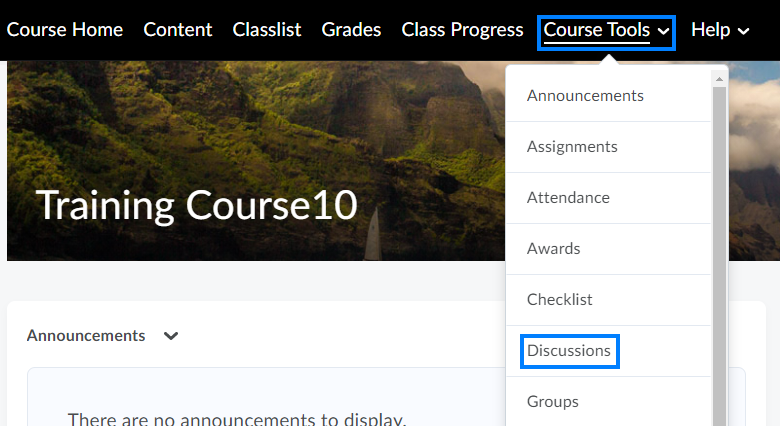
Task: Navigate to Grades
Action: point(351,30)
